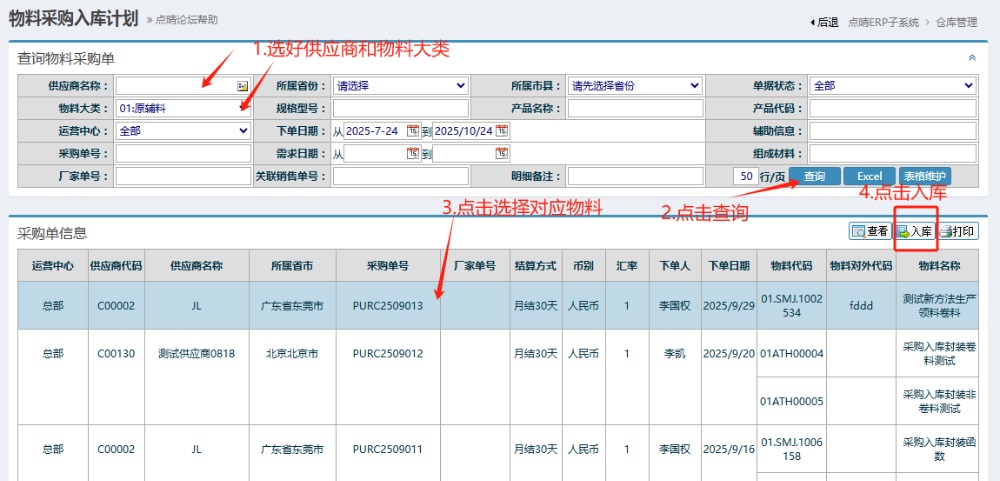Click the 打印 print button
Screen dimensions: 1000x481
[957, 231]
